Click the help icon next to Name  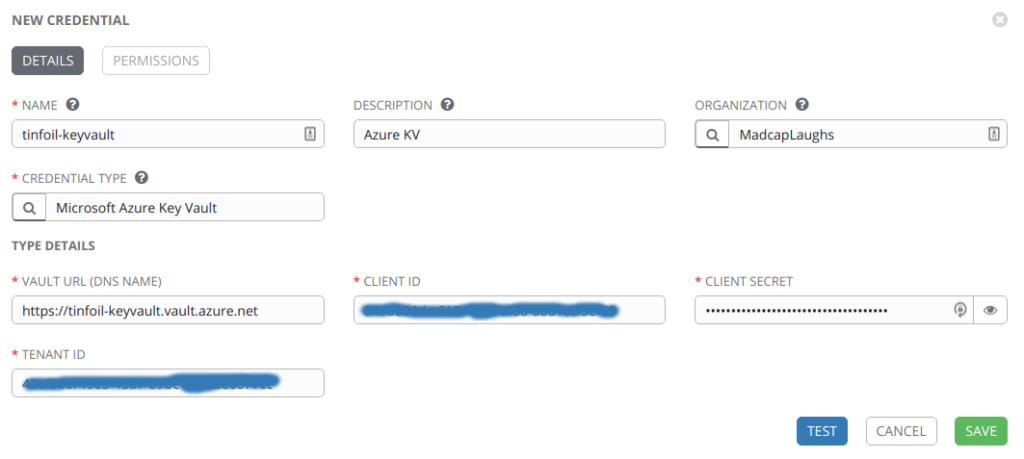(72, 105)
